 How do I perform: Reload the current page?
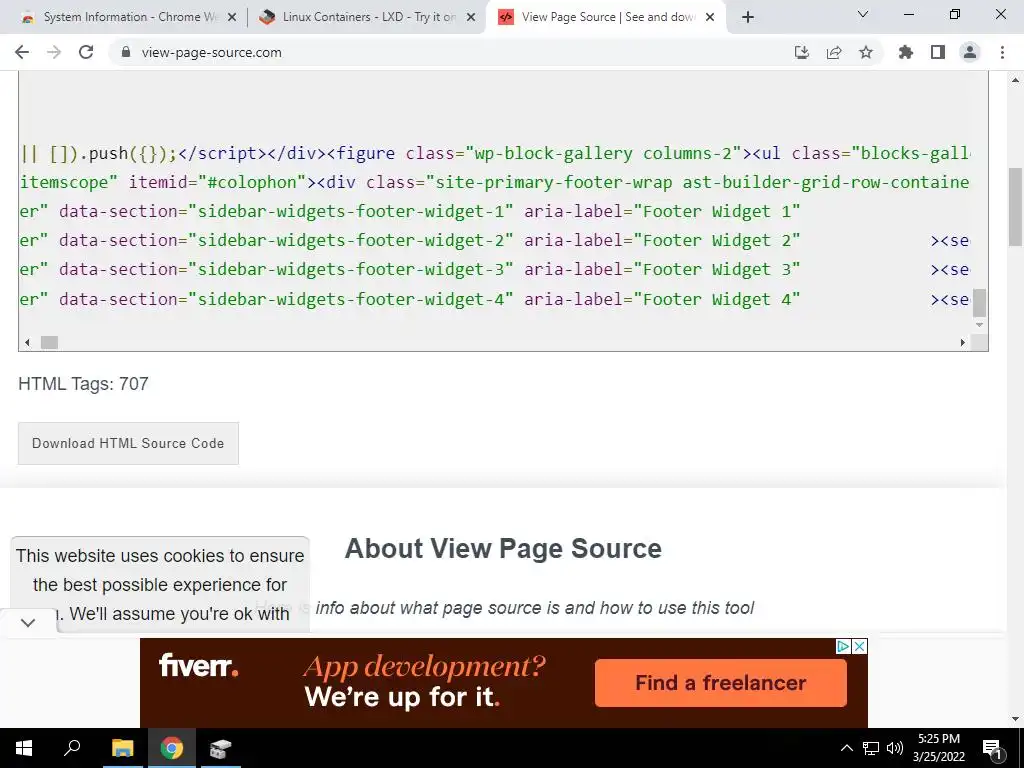(86, 52)
